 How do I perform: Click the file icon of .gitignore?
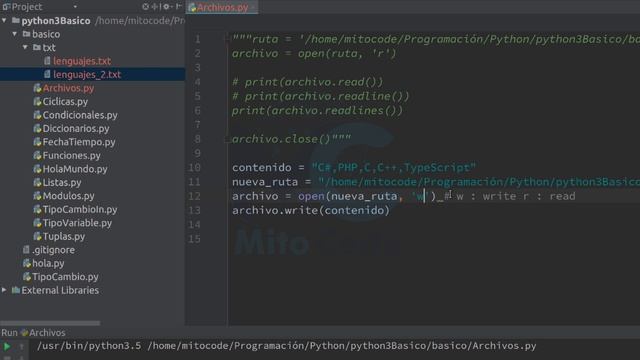point(27,249)
